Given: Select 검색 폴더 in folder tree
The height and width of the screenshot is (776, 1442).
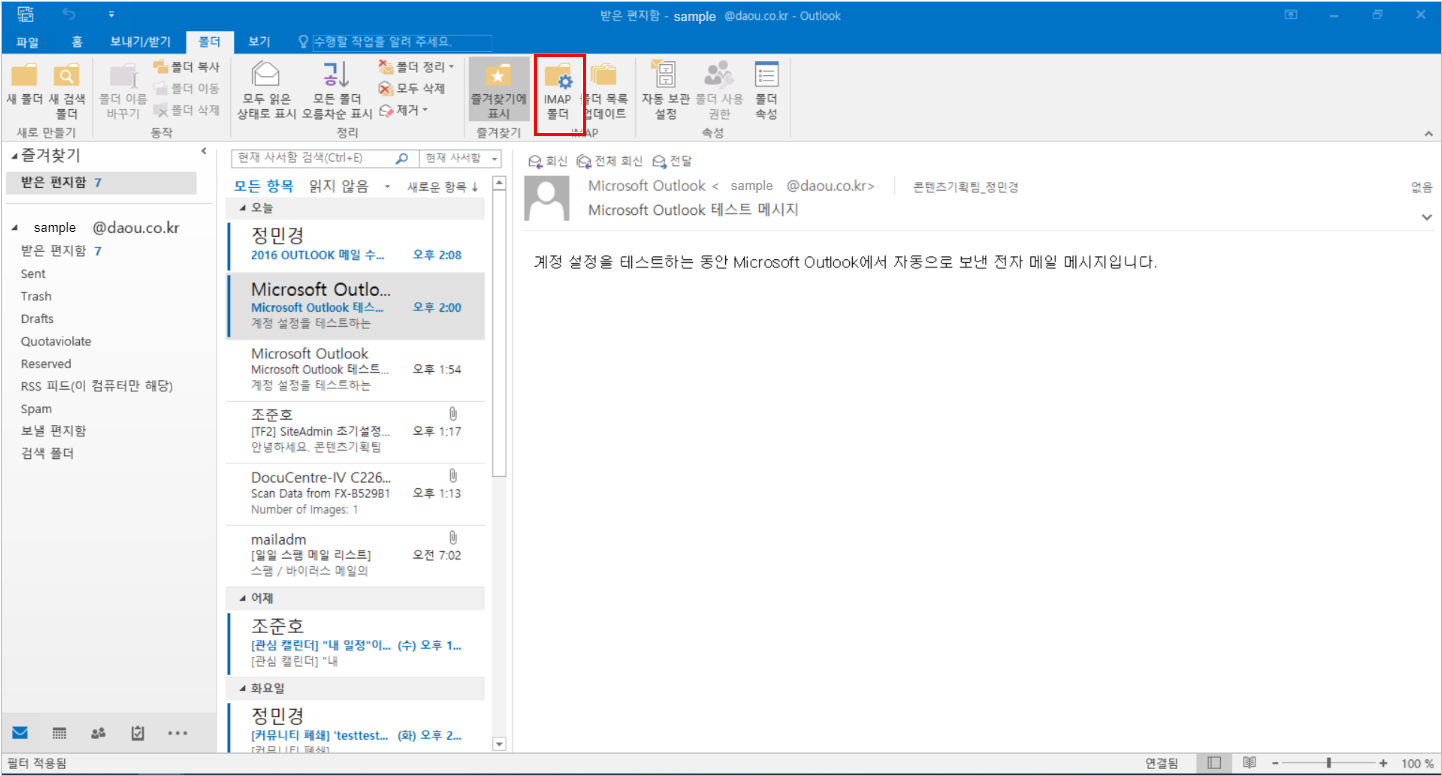Looking at the screenshot, I should pos(47,454).
